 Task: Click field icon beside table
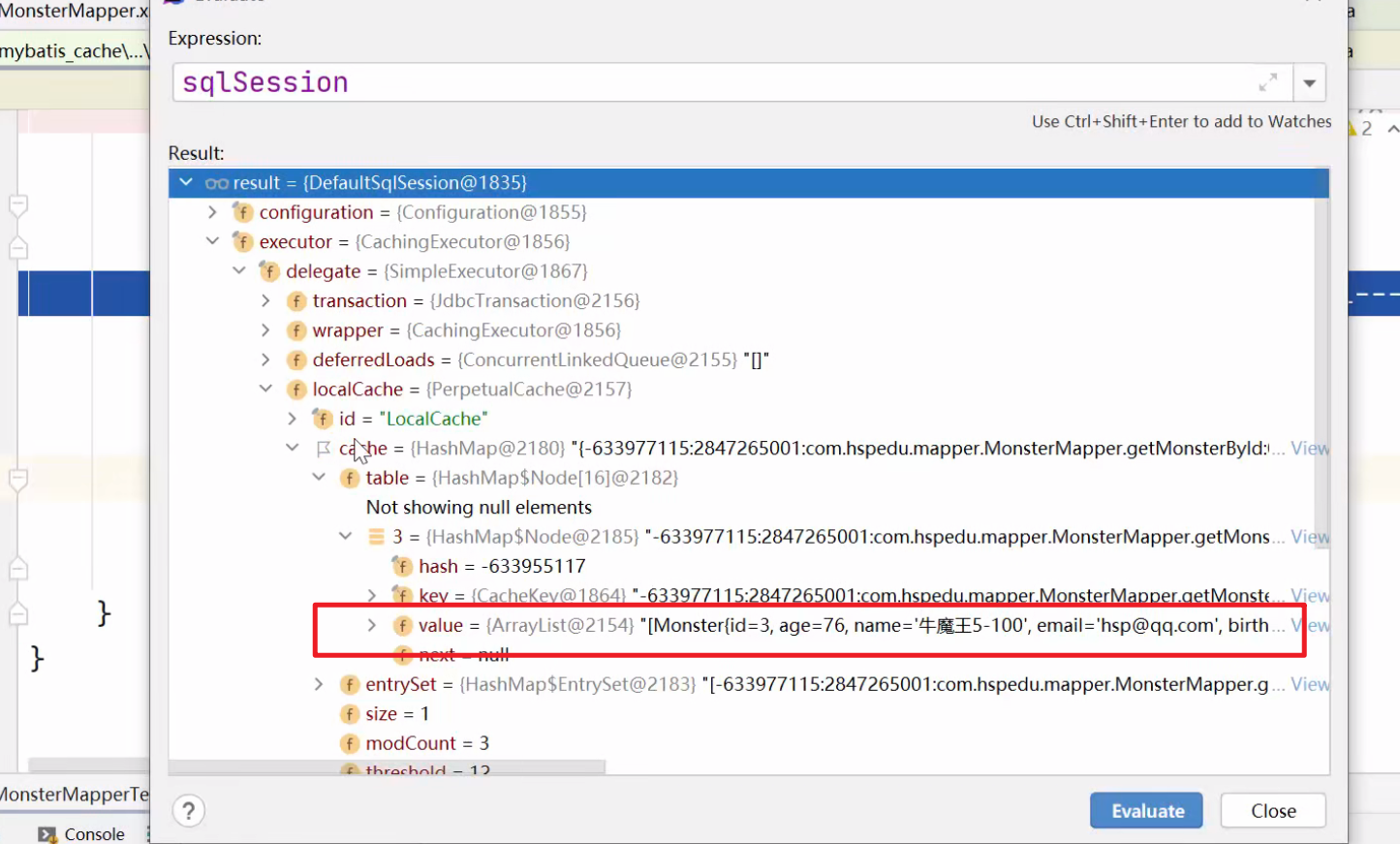coord(350,478)
